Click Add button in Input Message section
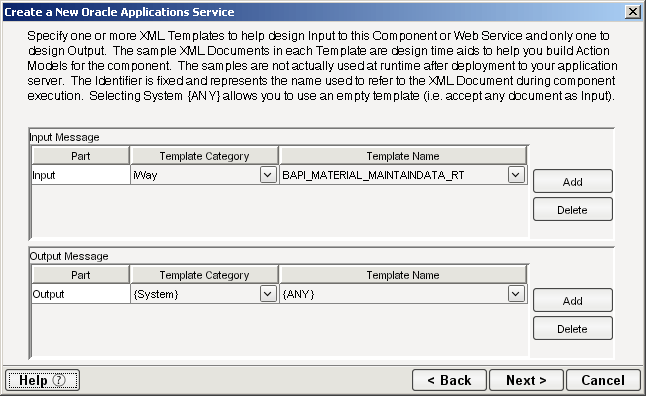646x396 pixels. click(x=573, y=181)
